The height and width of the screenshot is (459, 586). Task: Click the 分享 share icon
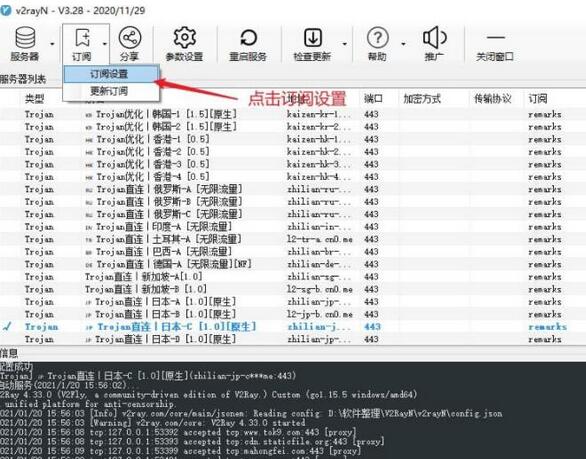pyautogui.click(x=129, y=43)
